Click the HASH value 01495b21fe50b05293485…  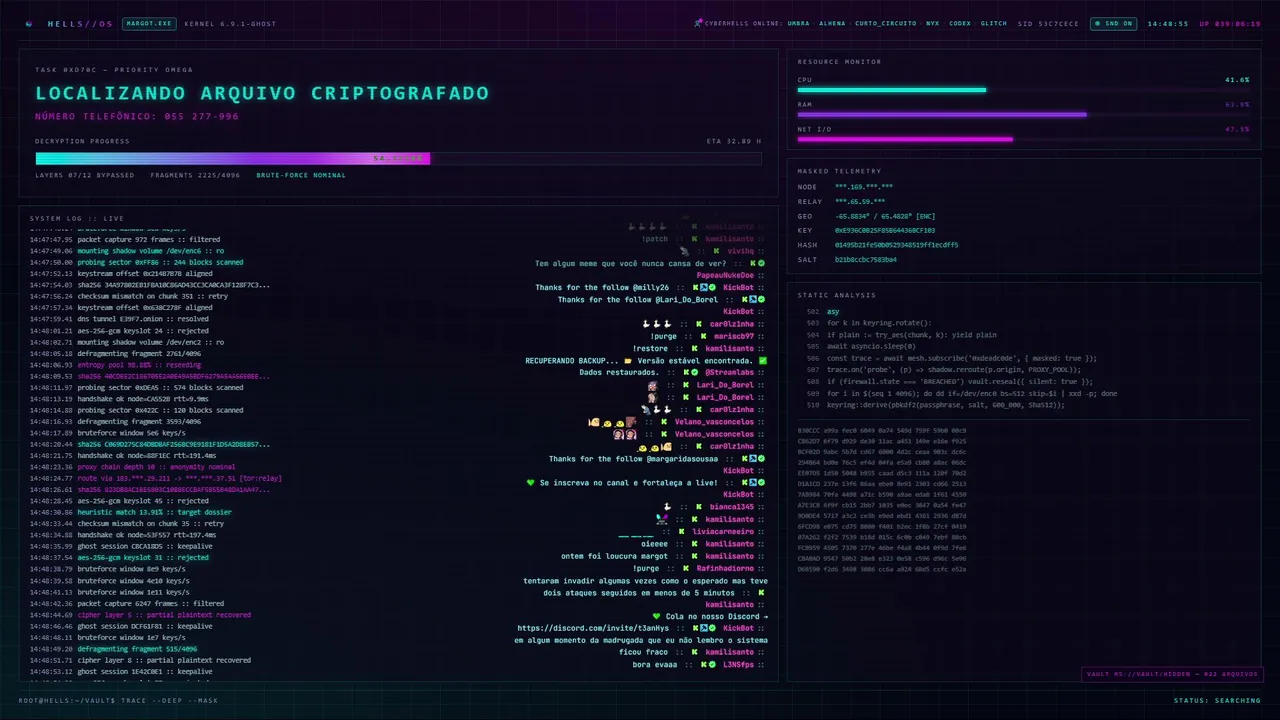pyautogui.click(x=896, y=245)
